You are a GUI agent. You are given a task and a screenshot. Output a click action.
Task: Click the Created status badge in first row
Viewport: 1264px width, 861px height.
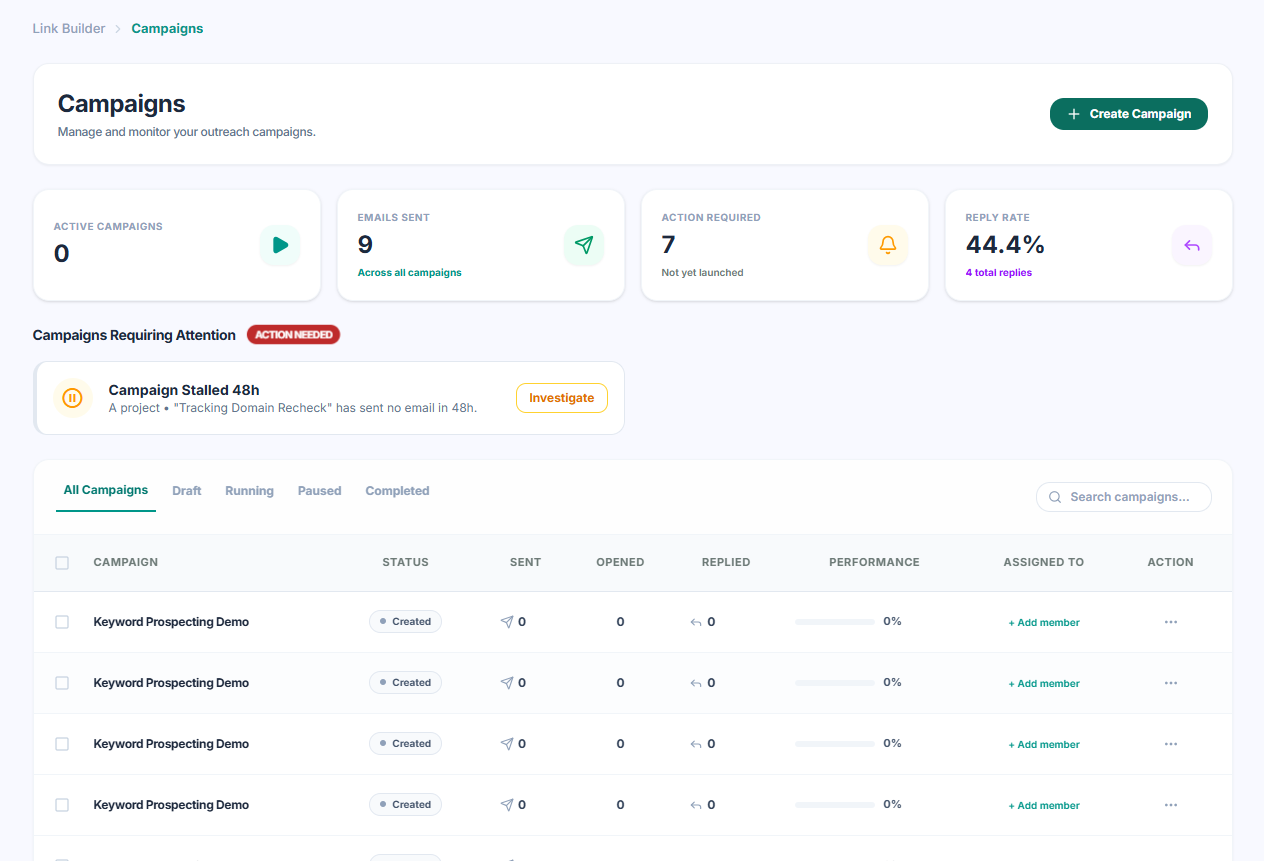pos(405,622)
